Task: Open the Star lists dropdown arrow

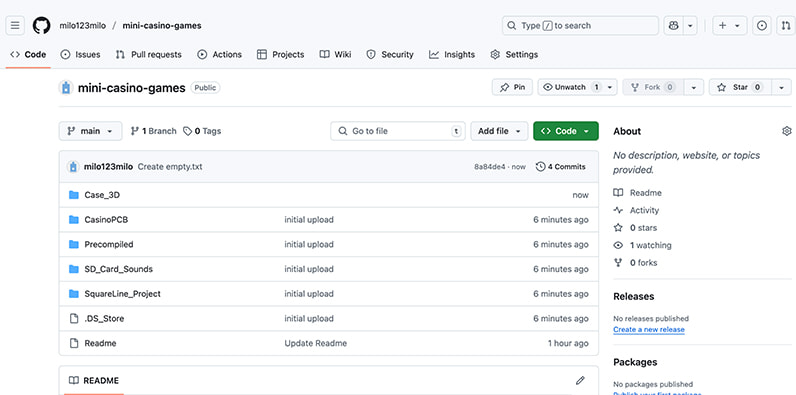Action: click(x=781, y=87)
